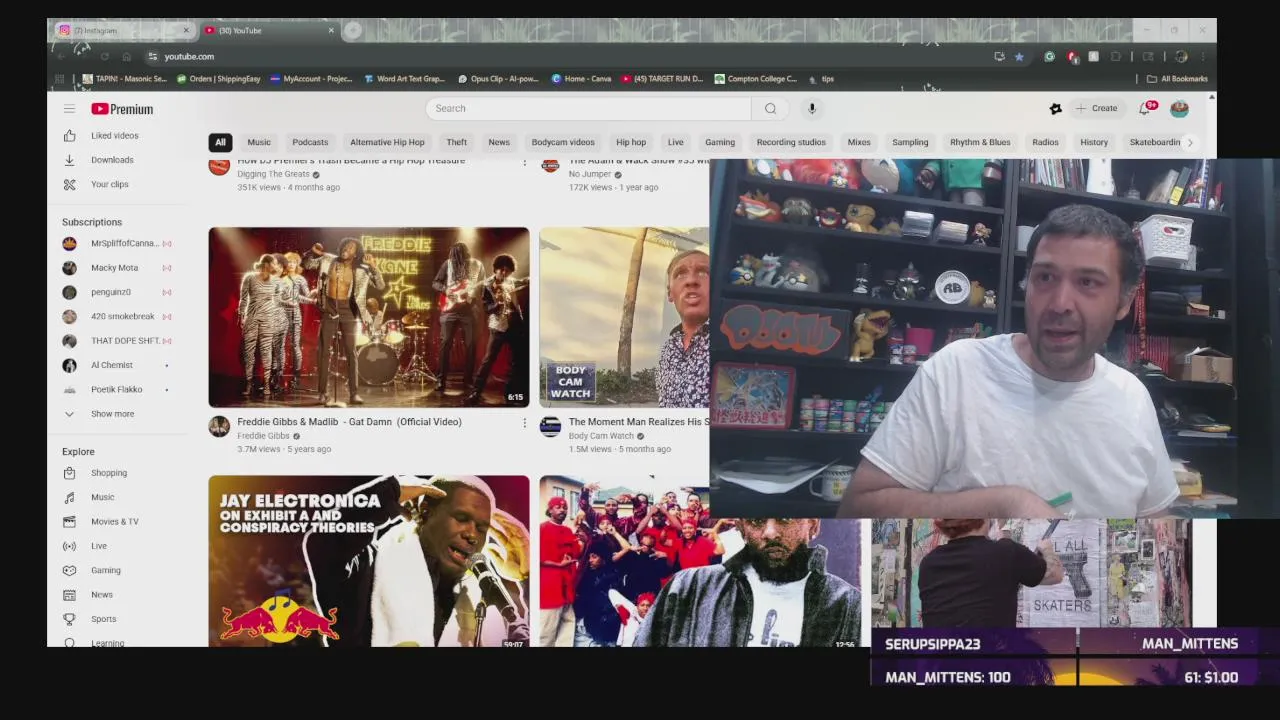Screen dimensions: 1280x720
Task: Open MrSpliffofCanna subscription channel
Action: click(115, 243)
